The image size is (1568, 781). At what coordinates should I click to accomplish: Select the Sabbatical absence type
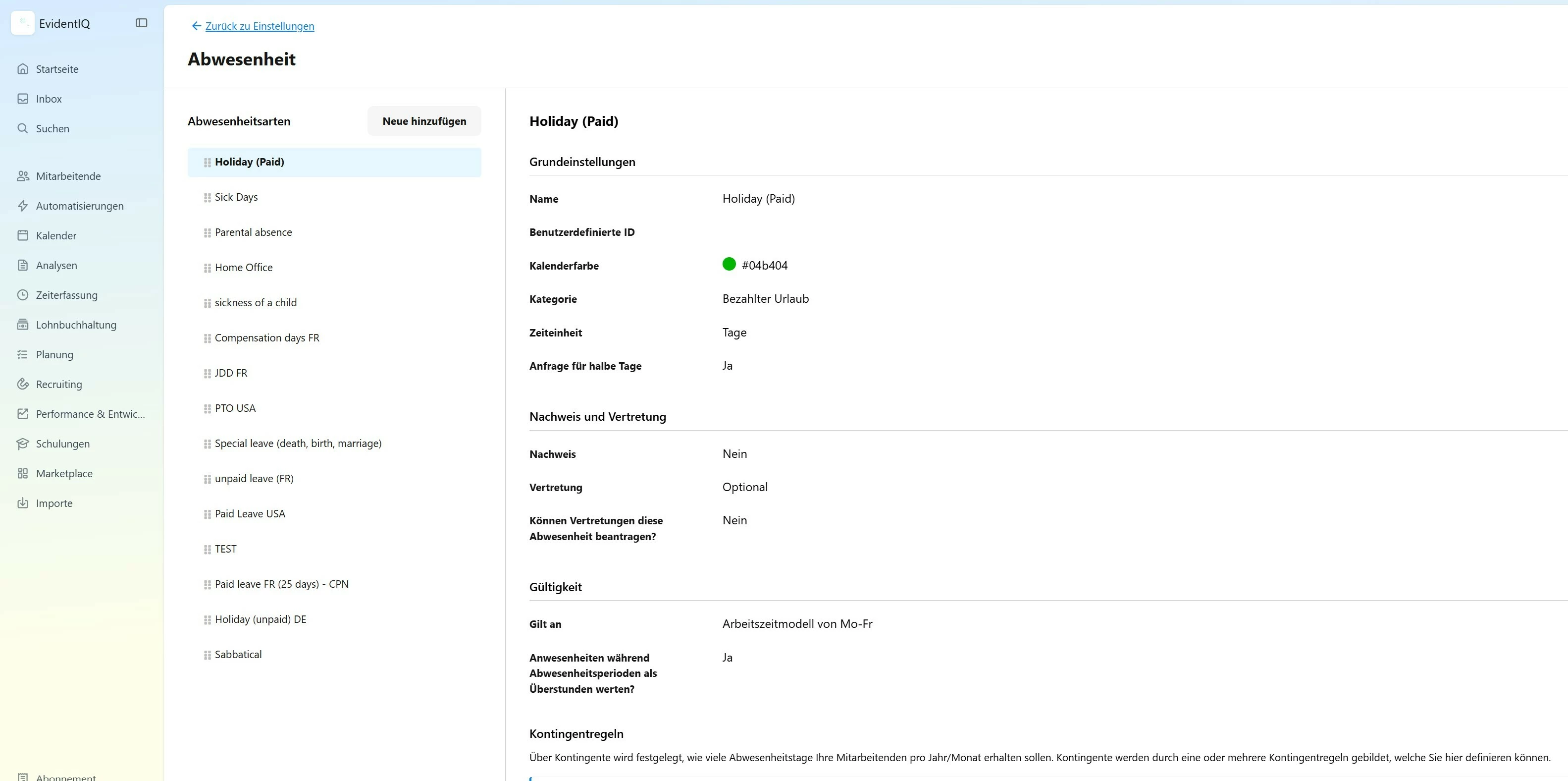tap(238, 654)
